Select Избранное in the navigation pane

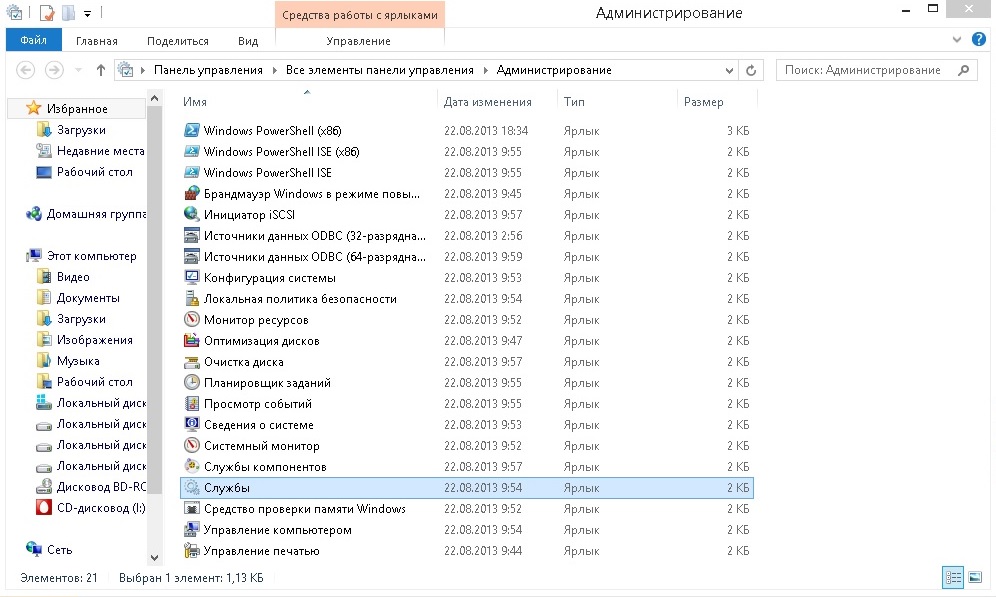click(x=77, y=109)
